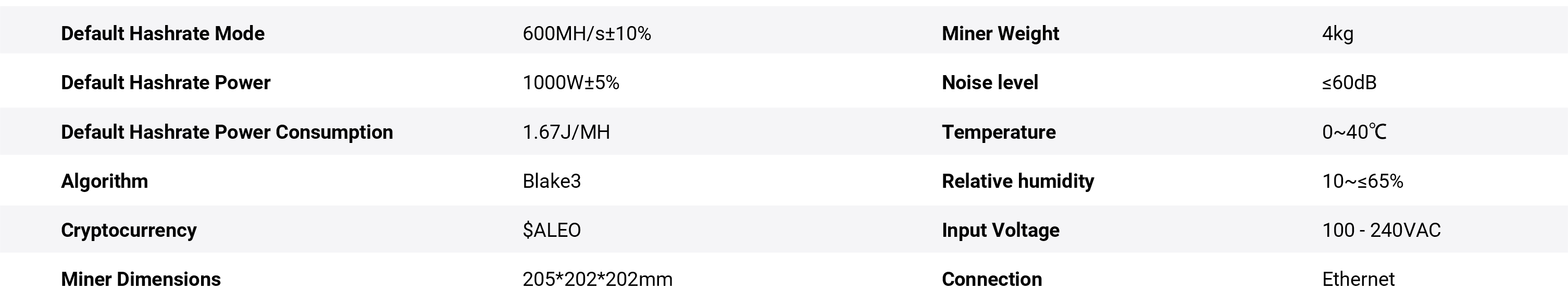
Task: Select the Blake3 algorithm value
Action: tap(552, 181)
